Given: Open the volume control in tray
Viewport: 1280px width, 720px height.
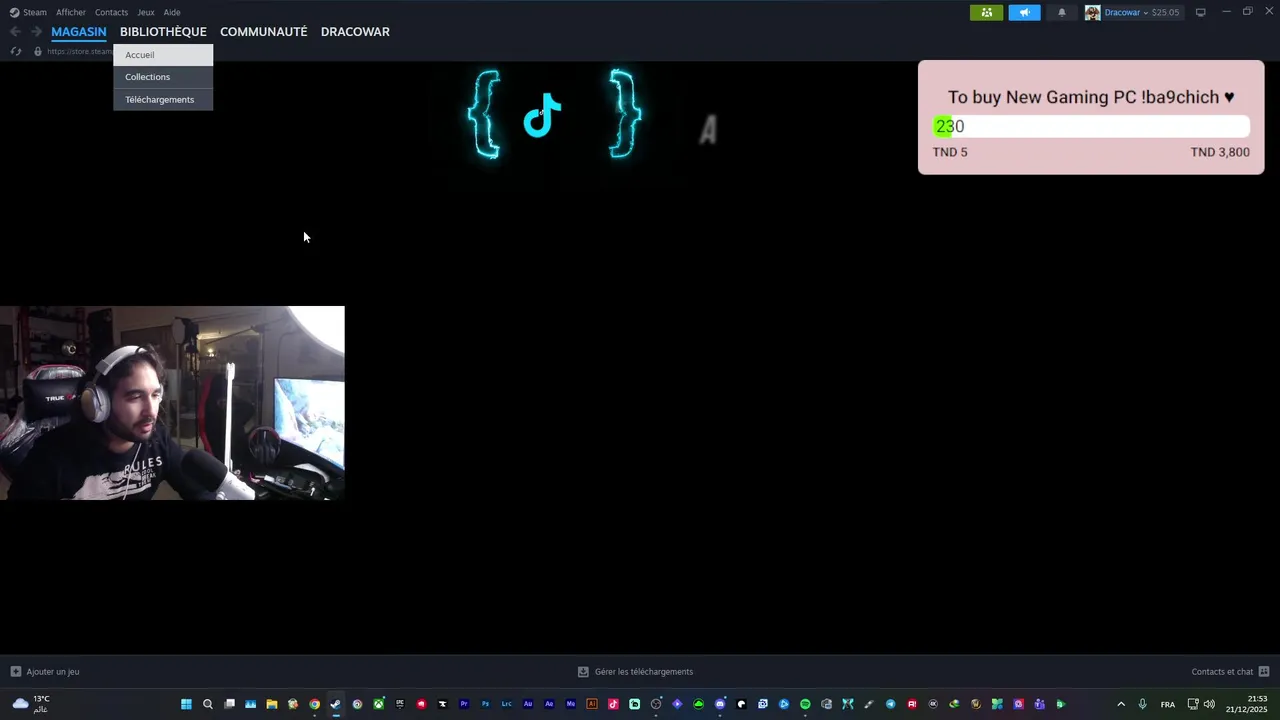Looking at the screenshot, I should (1209, 704).
